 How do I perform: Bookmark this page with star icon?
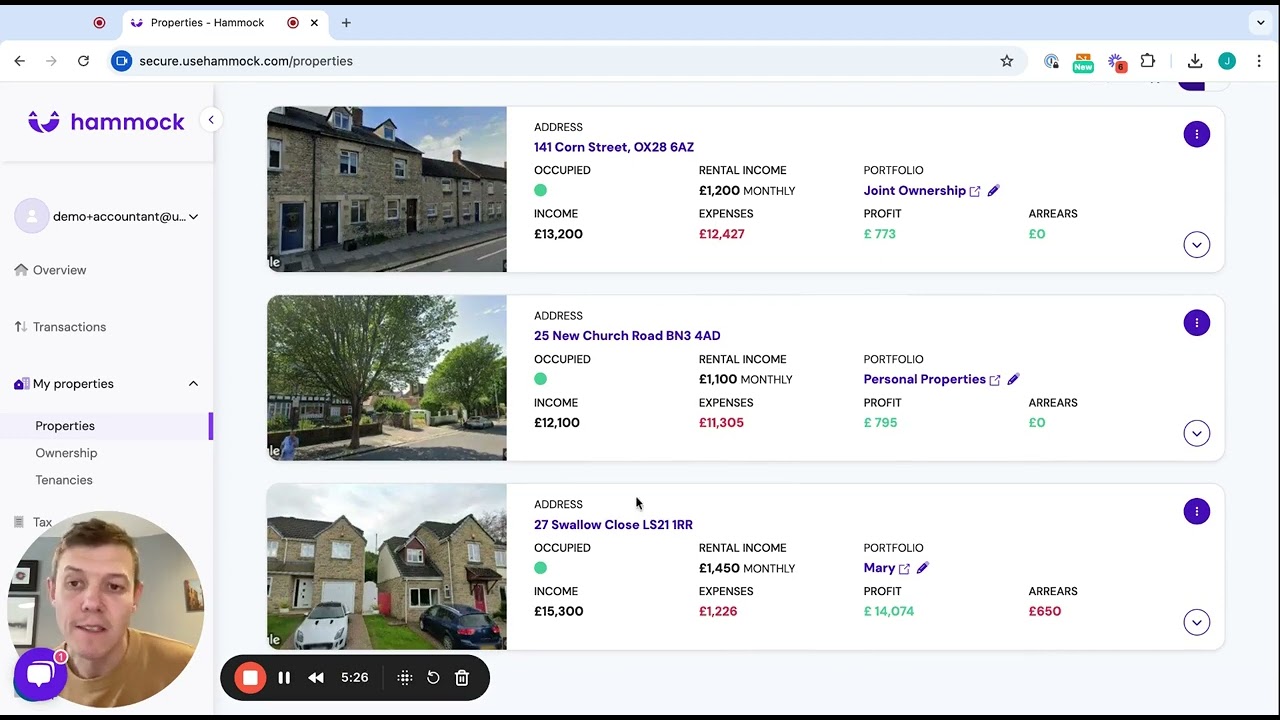[x=1007, y=61]
